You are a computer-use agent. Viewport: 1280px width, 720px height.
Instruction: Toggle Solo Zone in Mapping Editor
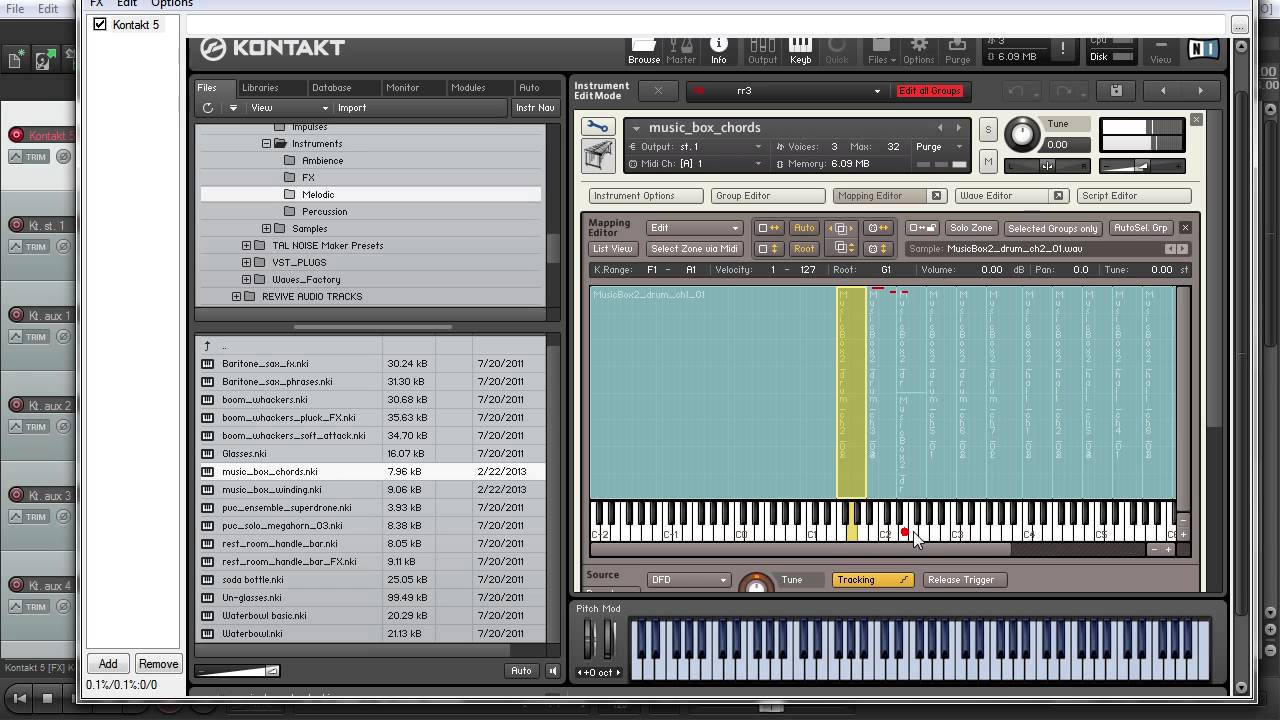[x=971, y=228]
